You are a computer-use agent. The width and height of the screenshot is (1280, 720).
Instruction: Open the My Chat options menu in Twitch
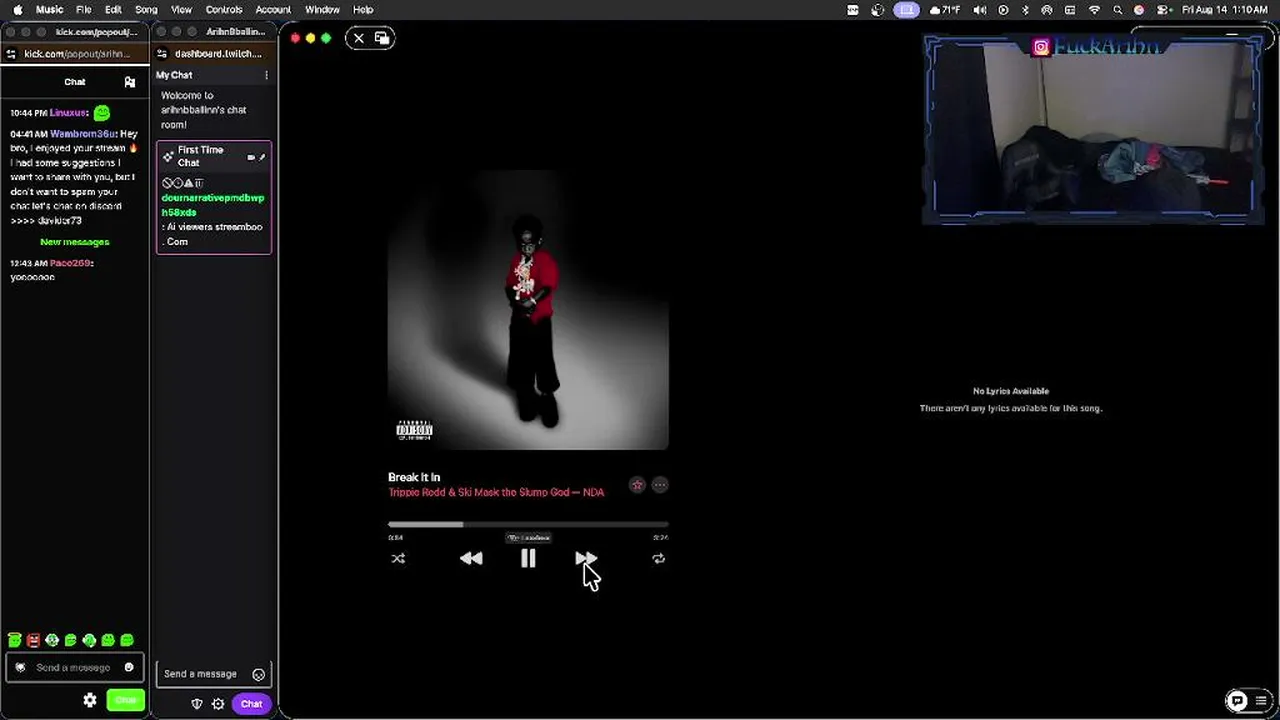[x=266, y=75]
